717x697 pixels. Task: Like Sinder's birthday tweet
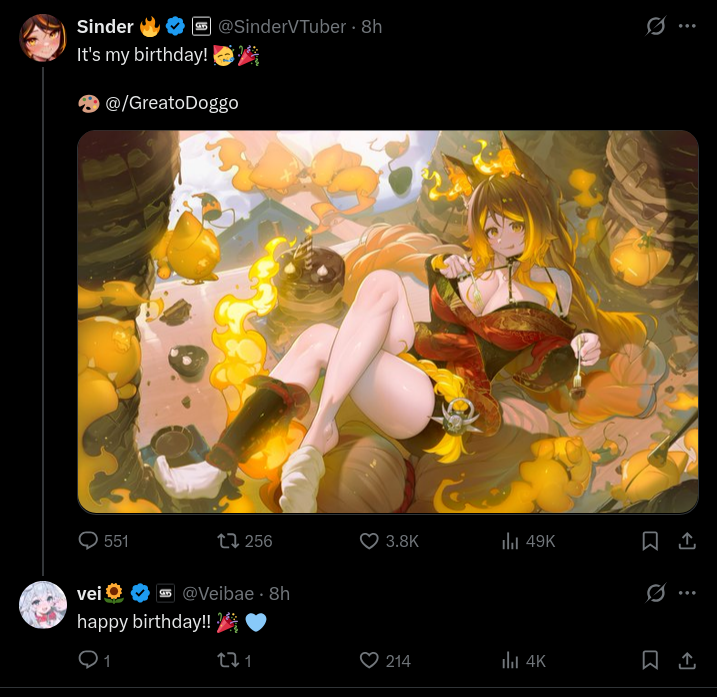[x=389, y=541]
